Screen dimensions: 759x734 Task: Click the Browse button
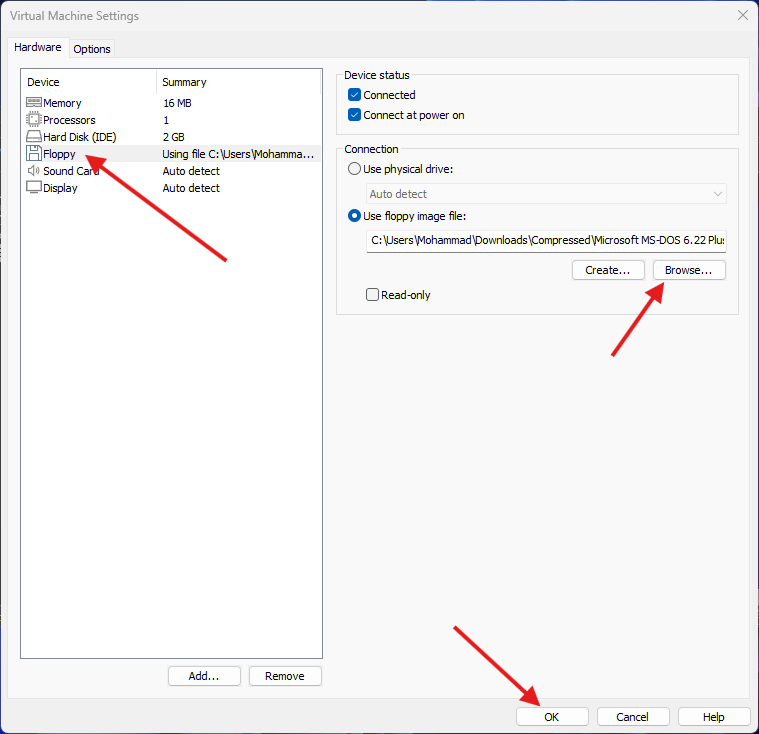[x=689, y=270]
